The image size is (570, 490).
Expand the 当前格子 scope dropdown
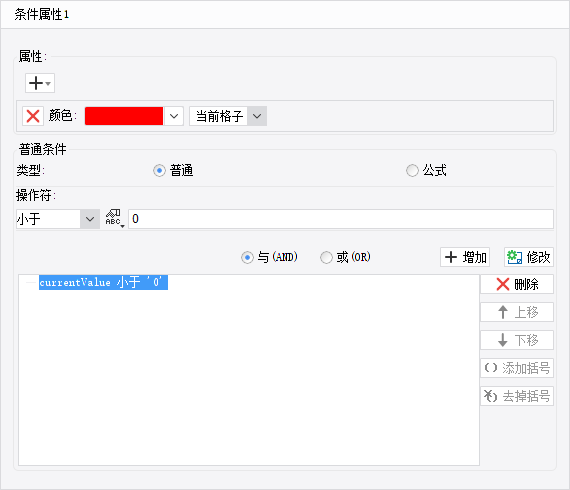[257, 116]
